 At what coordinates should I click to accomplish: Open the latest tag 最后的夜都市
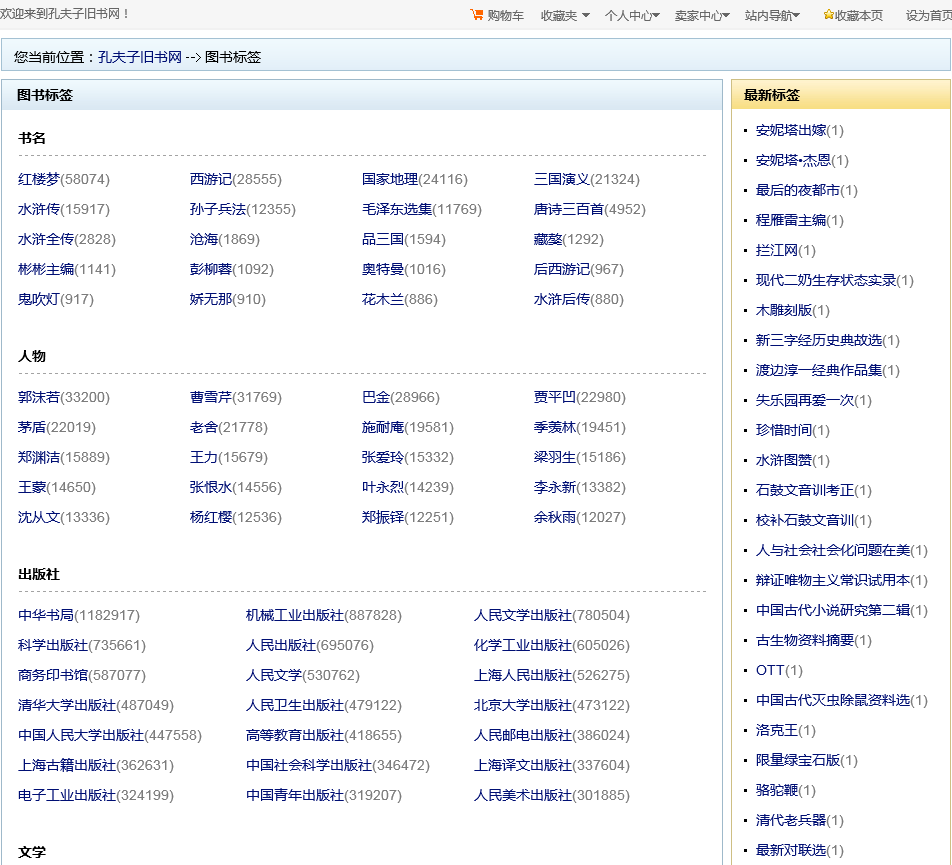tap(798, 190)
